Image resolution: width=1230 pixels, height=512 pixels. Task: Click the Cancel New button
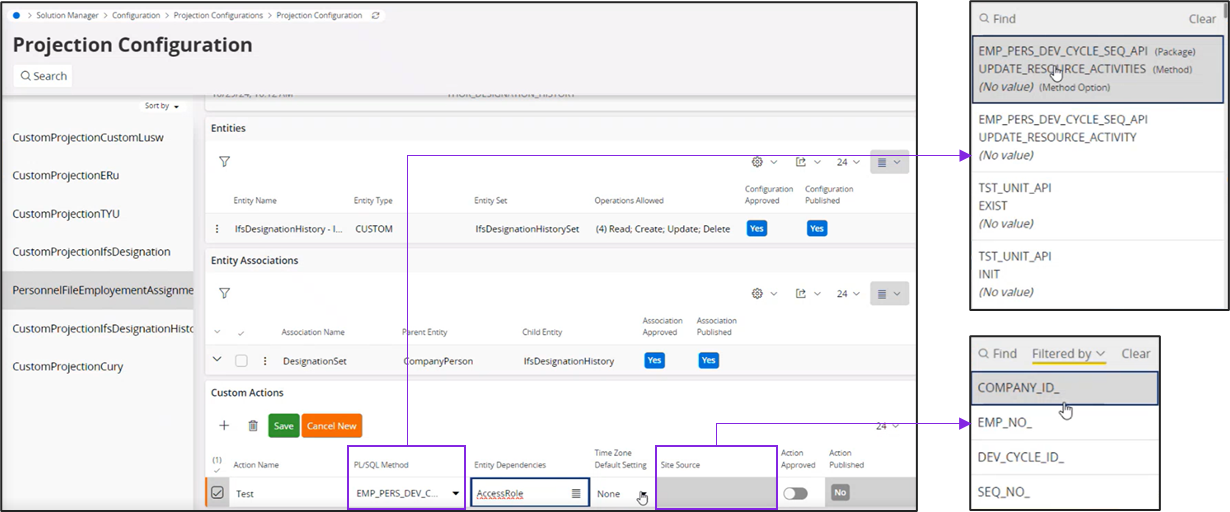click(x=331, y=426)
